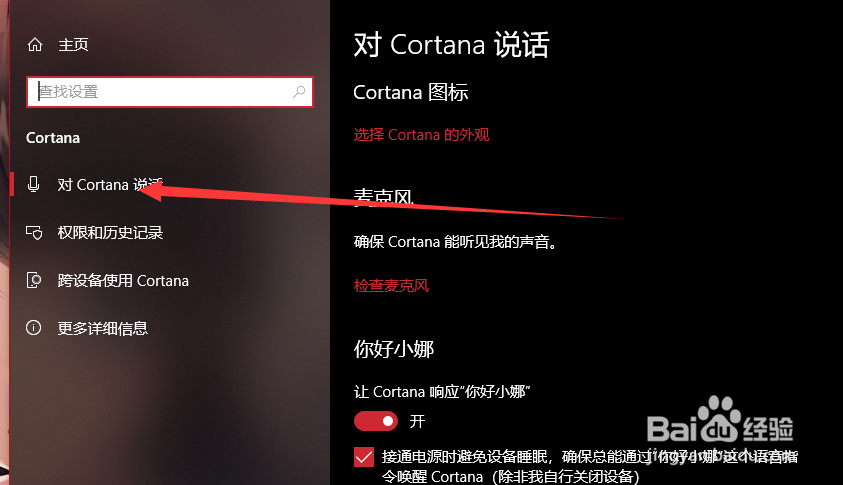
Task: Click the 检查麦克风 link
Action: (x=391, y=285)
